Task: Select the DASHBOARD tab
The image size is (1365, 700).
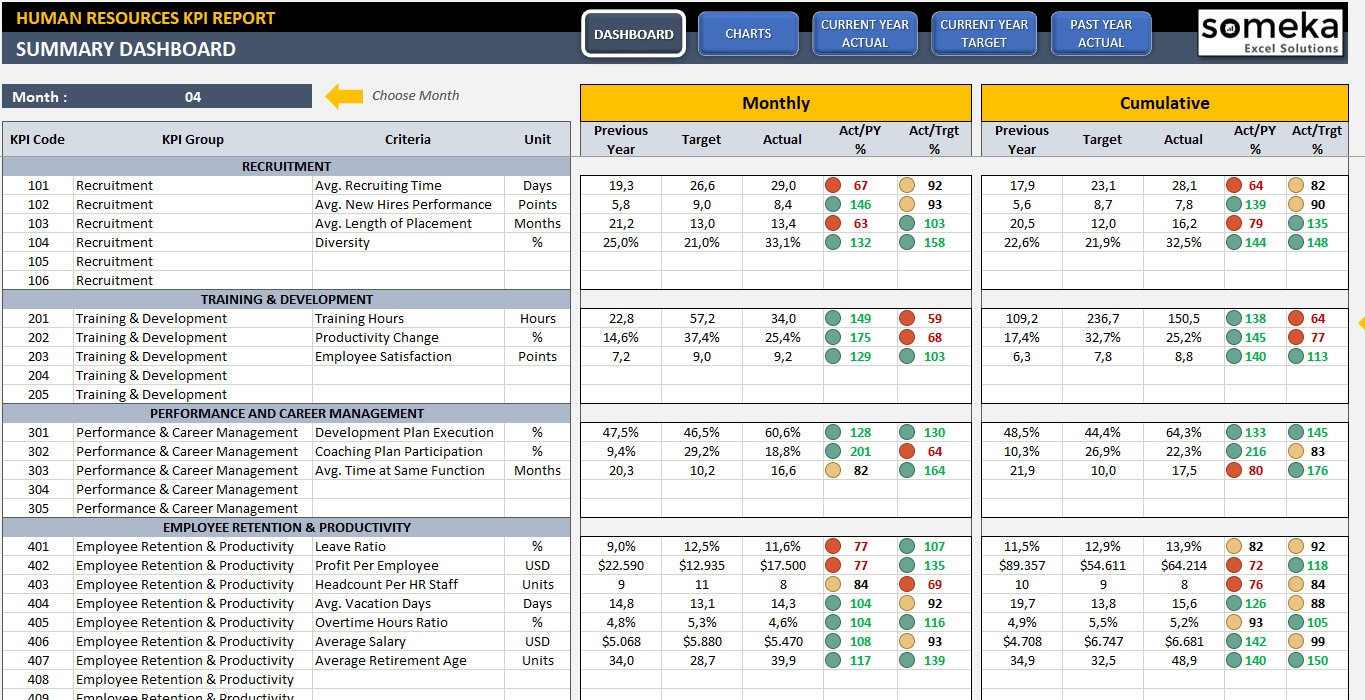Action: (x=633, y=33)
